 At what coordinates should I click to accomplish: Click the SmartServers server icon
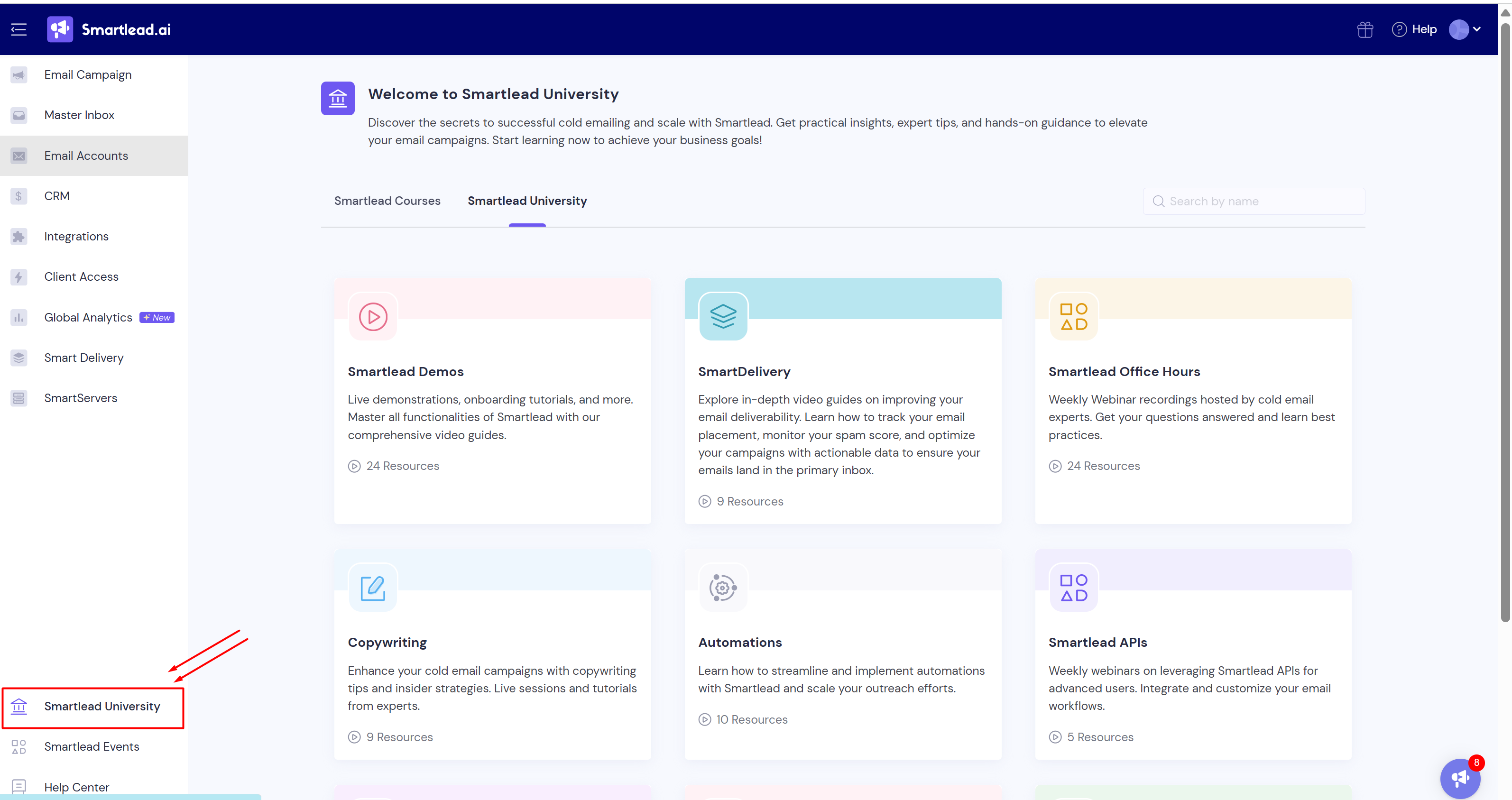[x=19, y=398]
